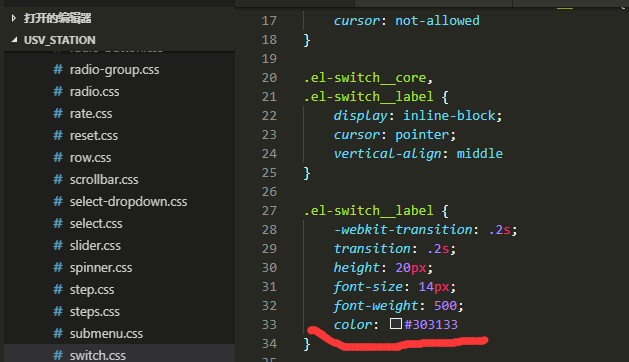Image resolution: width=629 pixels, height=362 pixels.
Task: Open slider.css file
Action: point(95,246)
